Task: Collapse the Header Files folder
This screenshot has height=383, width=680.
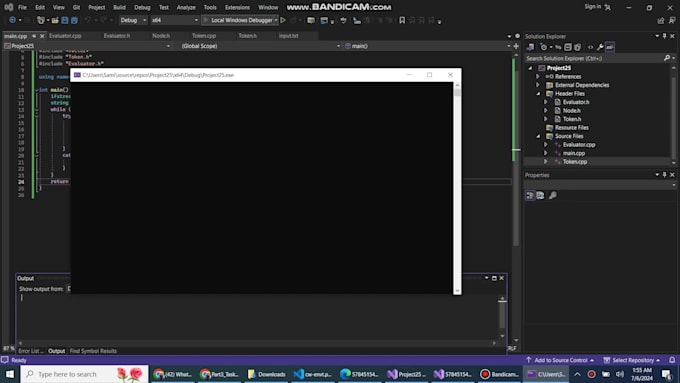Action: click(538, 94)
